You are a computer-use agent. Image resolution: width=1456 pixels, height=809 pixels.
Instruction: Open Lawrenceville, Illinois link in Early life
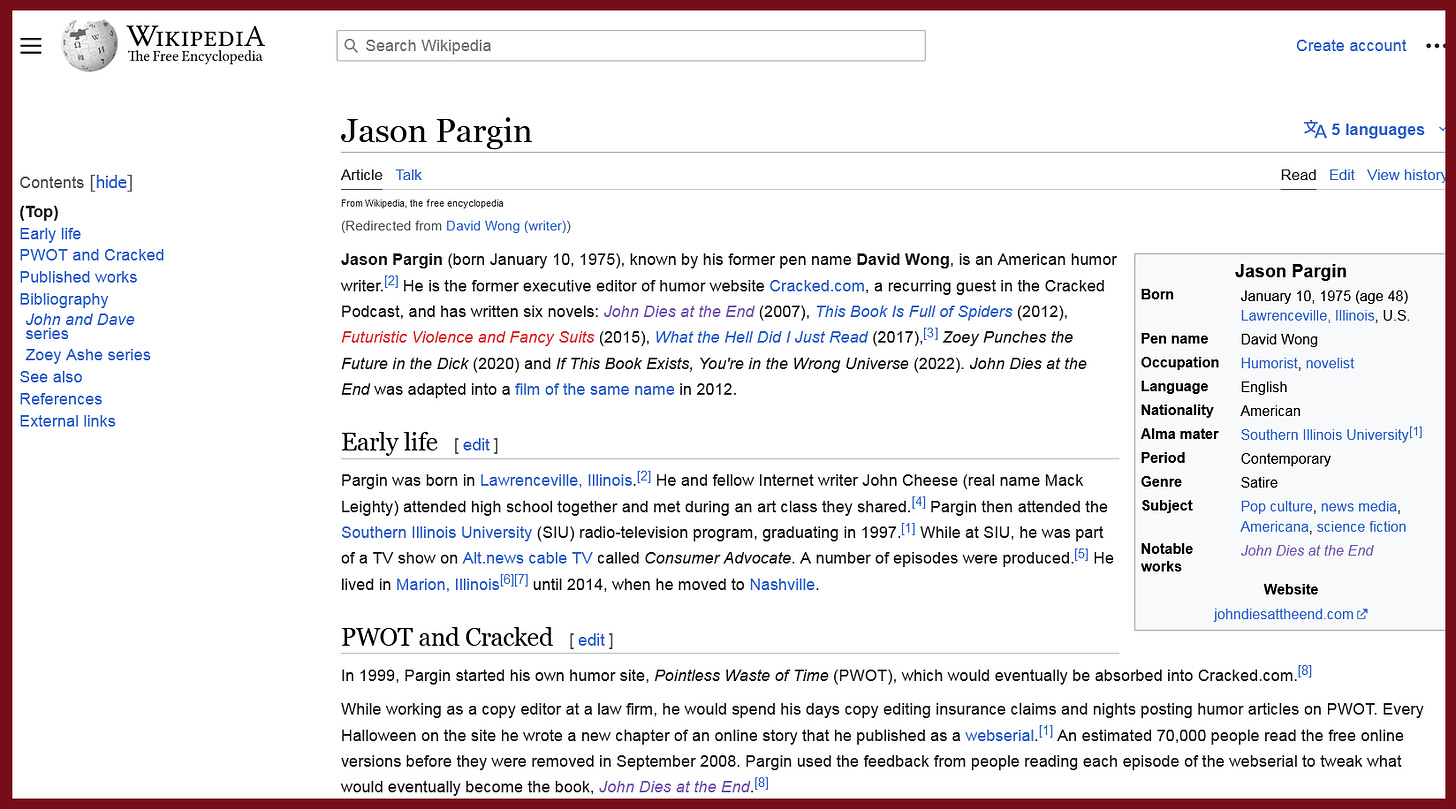click(556, 480)
